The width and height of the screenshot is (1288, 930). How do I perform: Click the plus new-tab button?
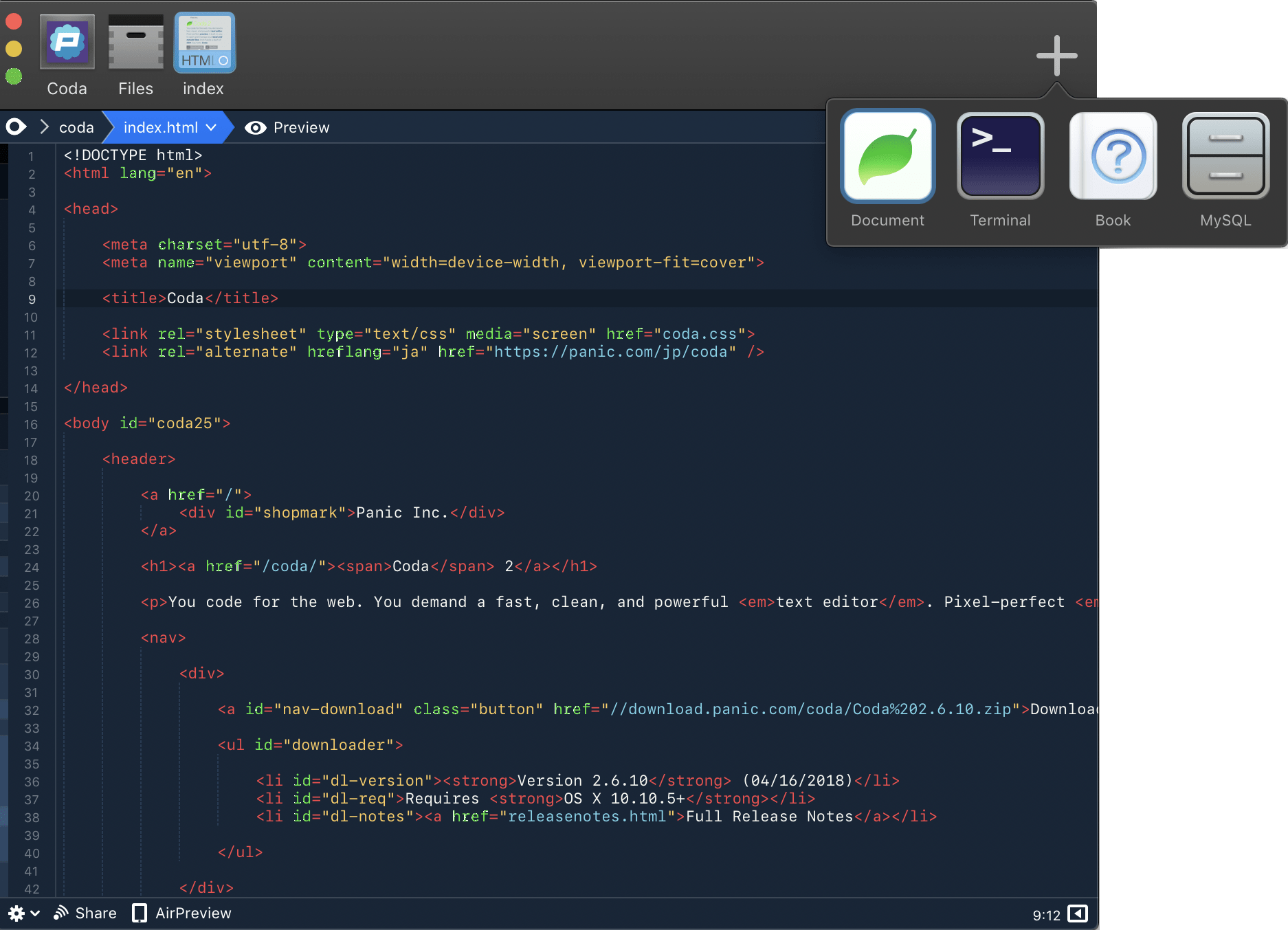tap(1056, 56)
